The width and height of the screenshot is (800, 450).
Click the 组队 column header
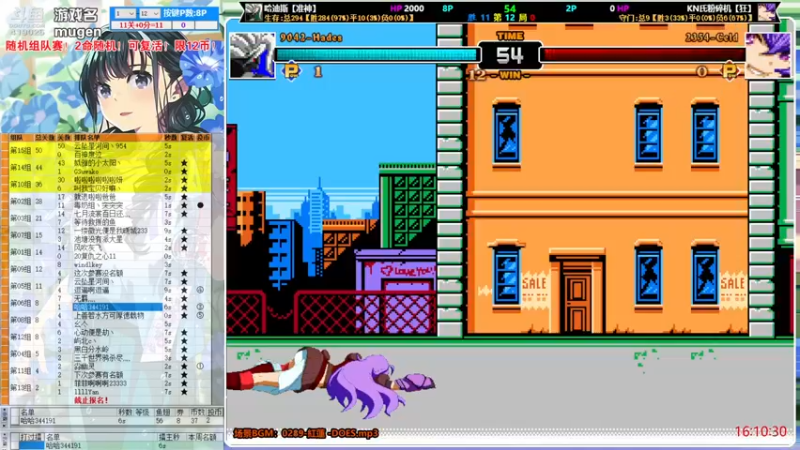pyautogui.click(x=17, y=138)
